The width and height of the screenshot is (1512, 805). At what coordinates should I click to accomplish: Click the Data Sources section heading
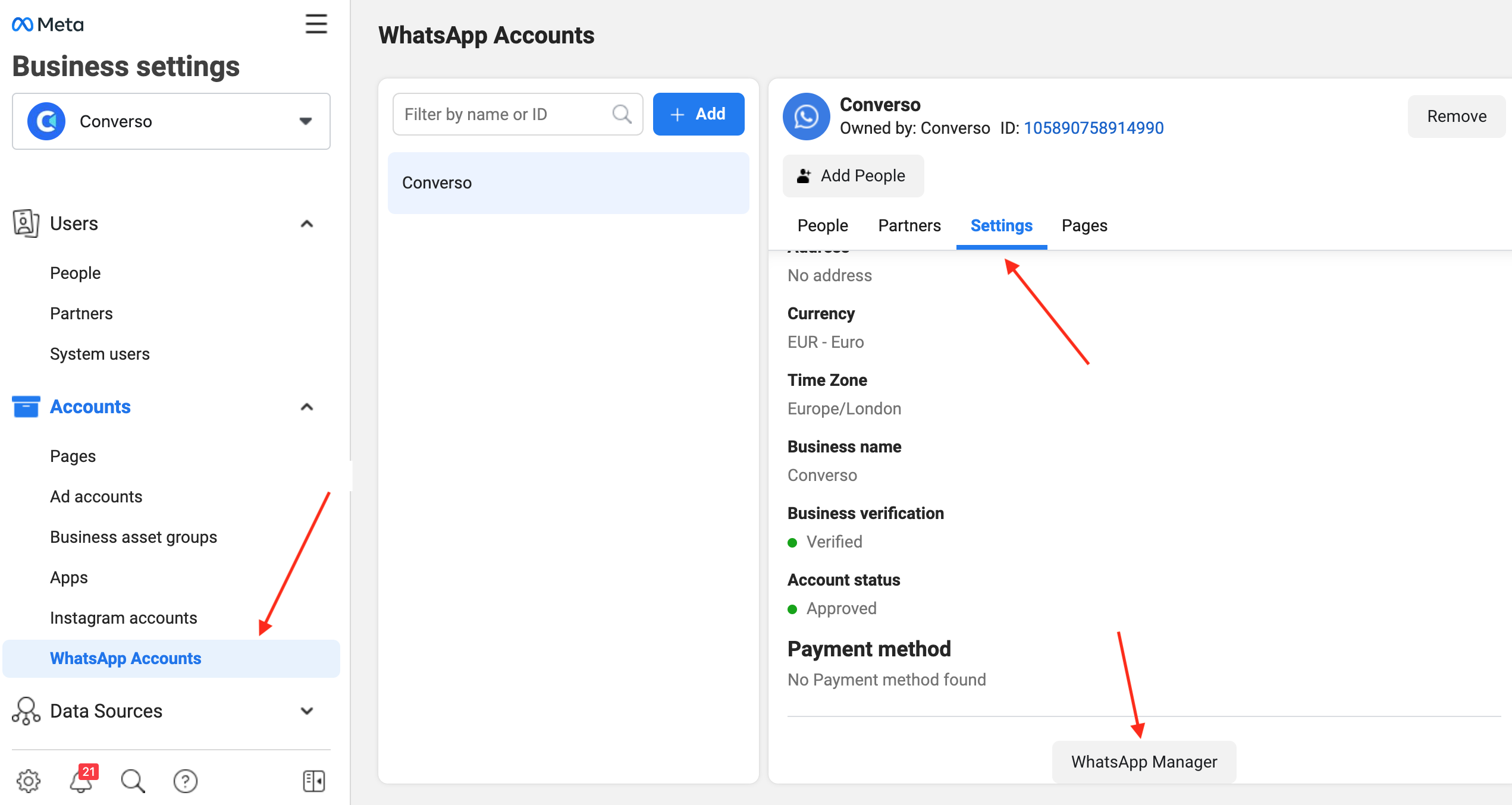pyautogui.click(x=106, y=710)
